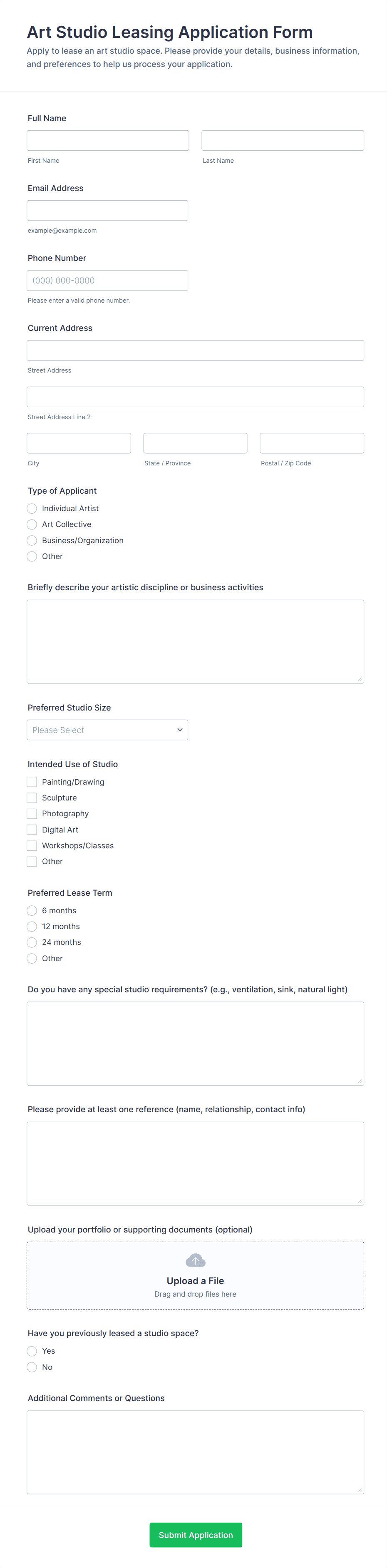Choose Art Collective applicant type
This screenshot has height=1568, width=387.
(x=32, y=524)
